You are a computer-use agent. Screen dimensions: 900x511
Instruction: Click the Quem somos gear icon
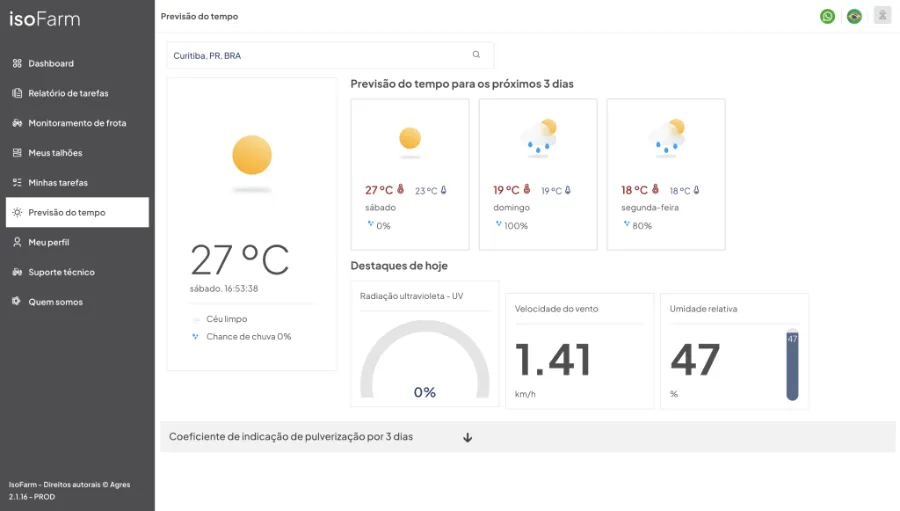[x=16, y=301]
